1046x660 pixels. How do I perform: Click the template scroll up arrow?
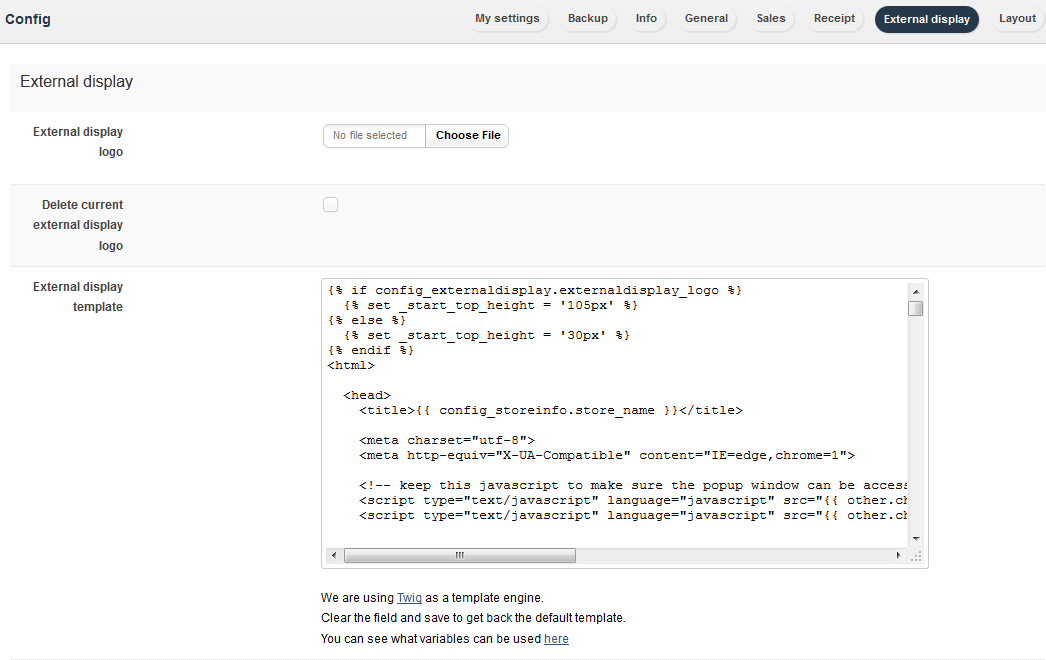click(915, 289)
